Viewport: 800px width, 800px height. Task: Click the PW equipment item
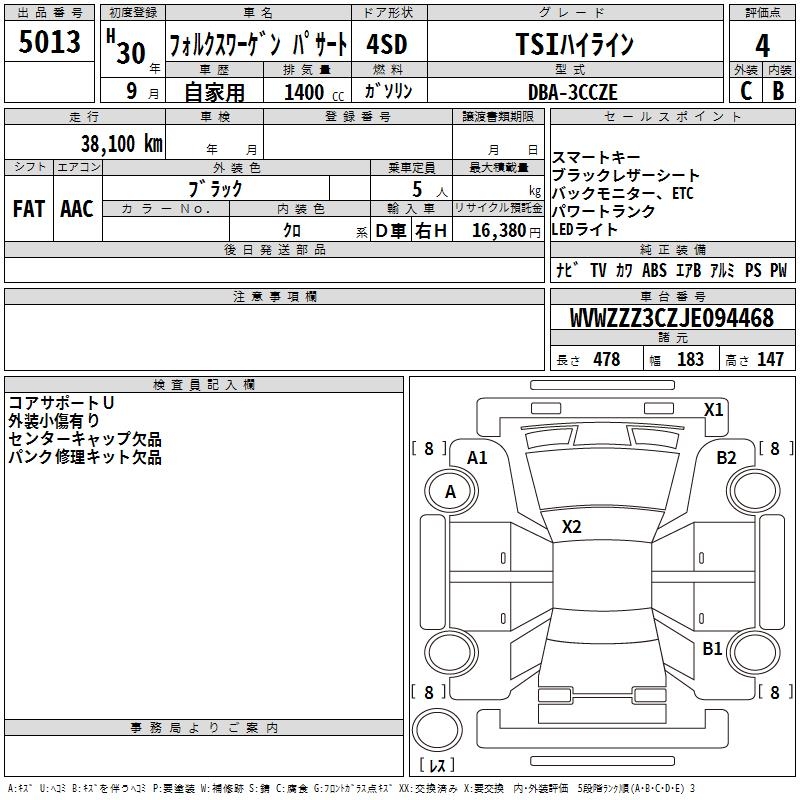click(778, 270)
